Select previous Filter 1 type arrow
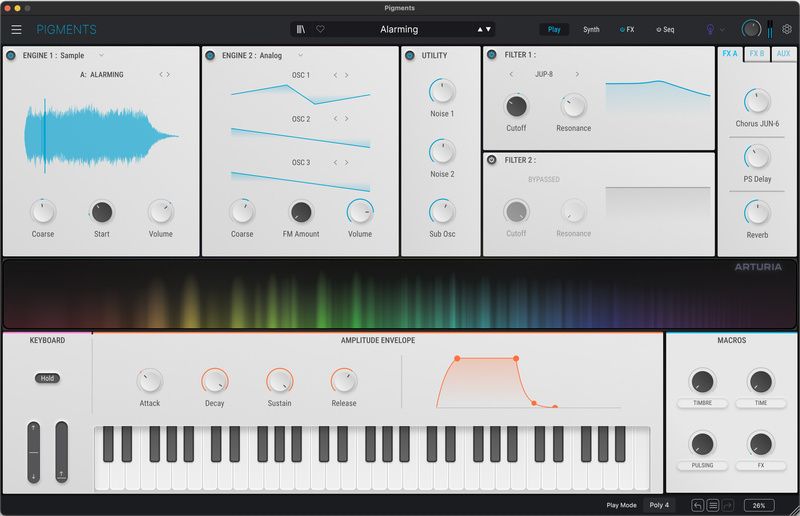 pos(511,75)
